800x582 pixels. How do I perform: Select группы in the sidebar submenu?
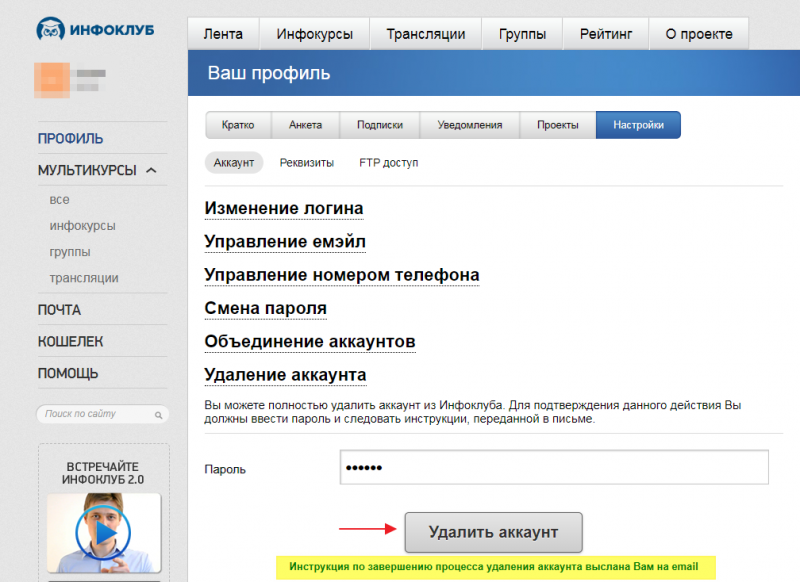pyautogui.click(x=70, y=251)
